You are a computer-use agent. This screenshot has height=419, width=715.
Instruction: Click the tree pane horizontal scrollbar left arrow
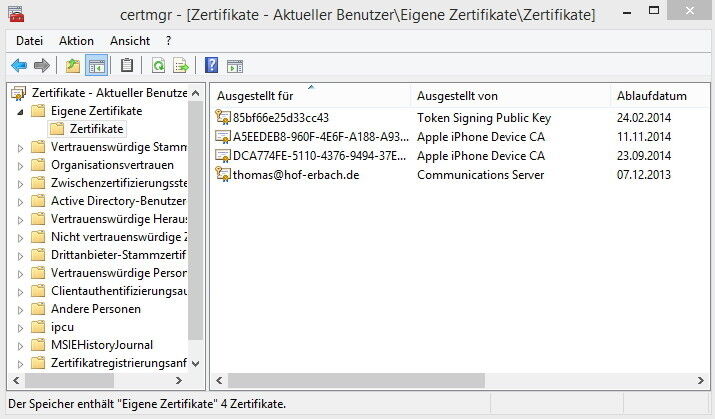pyautogui.click(x=17, y=380)
